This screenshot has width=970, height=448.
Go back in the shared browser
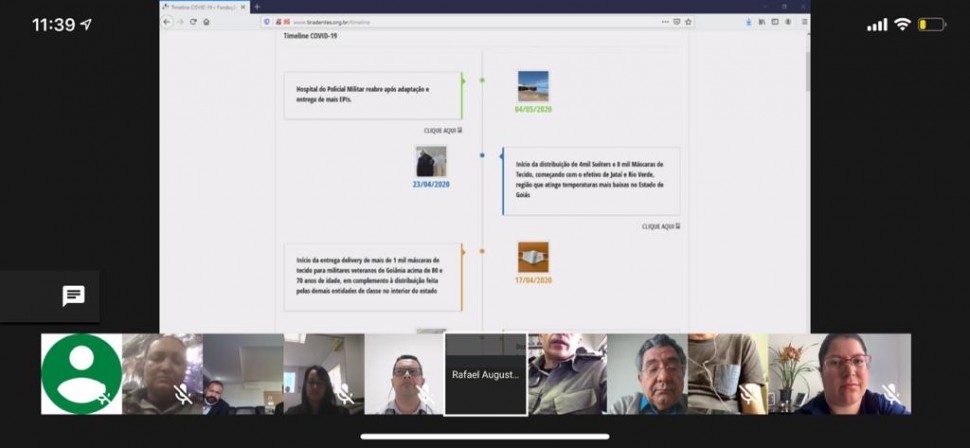click(167, 22)
